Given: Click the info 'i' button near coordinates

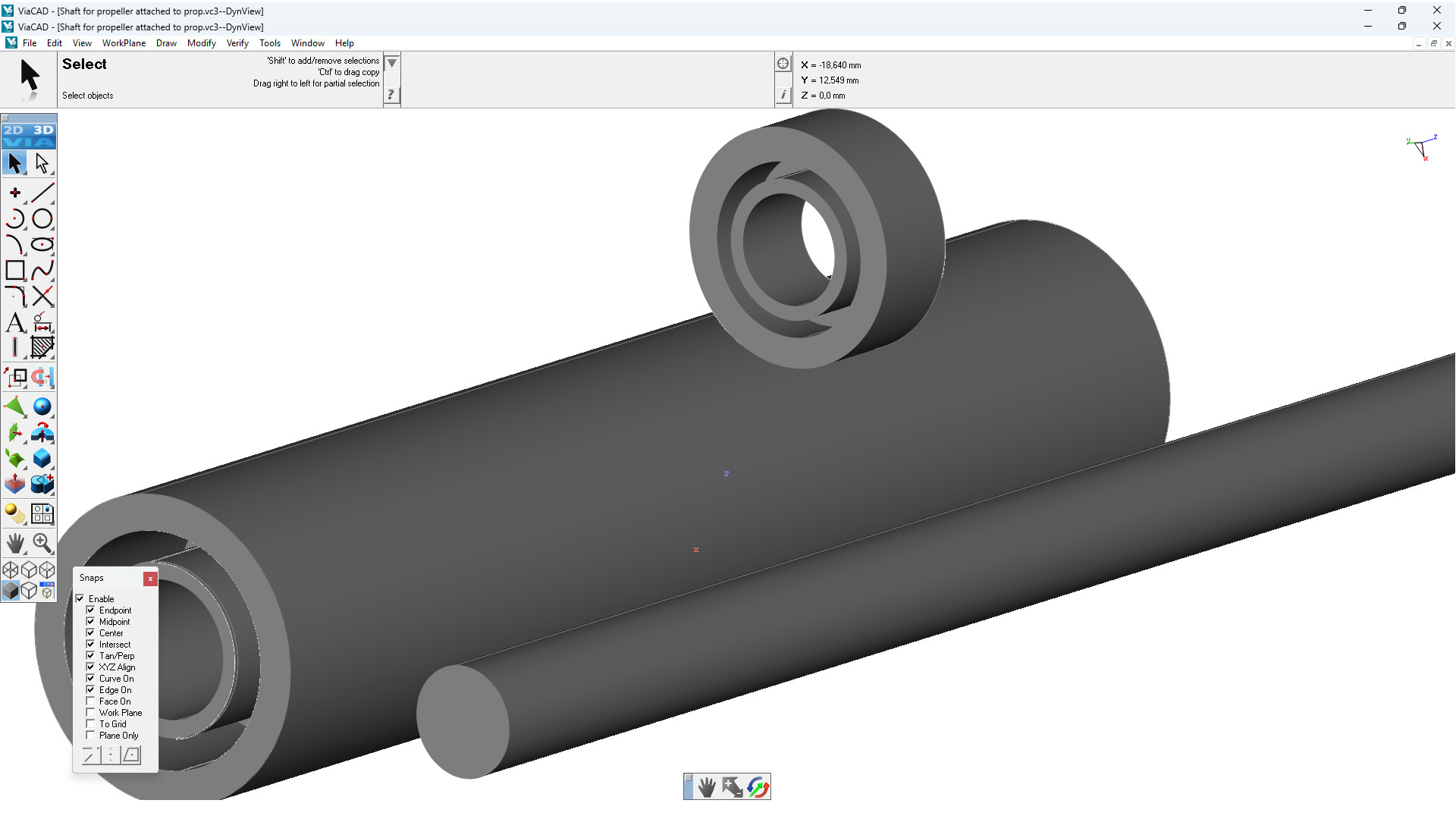Looking at the screenshot, I should 783,95.
